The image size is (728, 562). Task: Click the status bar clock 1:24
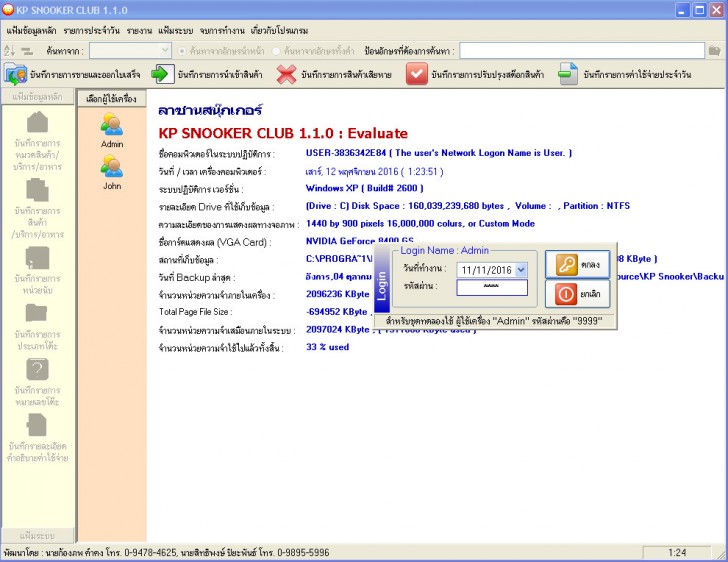pyautogui.click(x=677, y=553)
